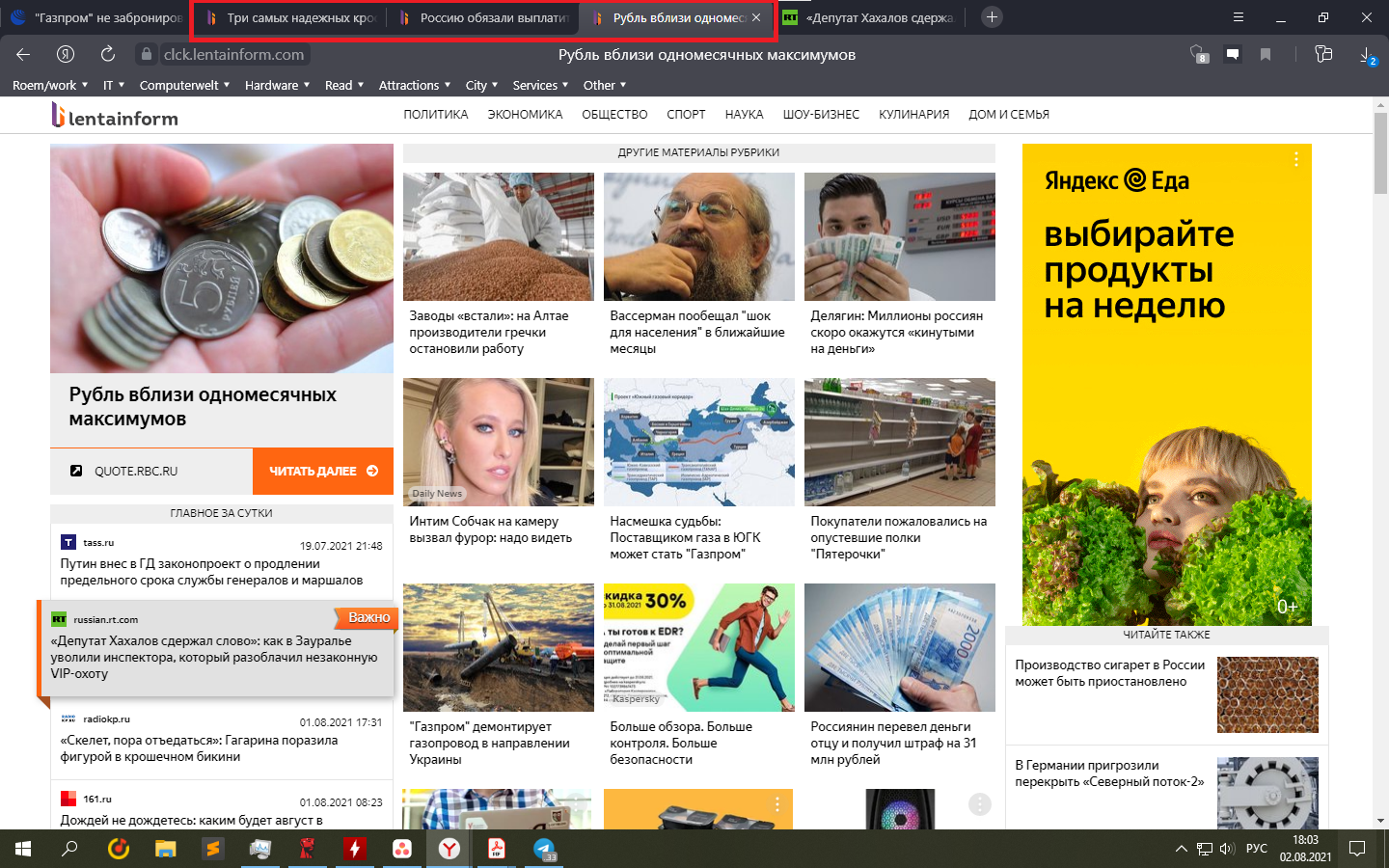Image resolution: width=1389 pixels, height=868 pixels.
Task: Open the downloads arrow icon
Action: 1368,55
